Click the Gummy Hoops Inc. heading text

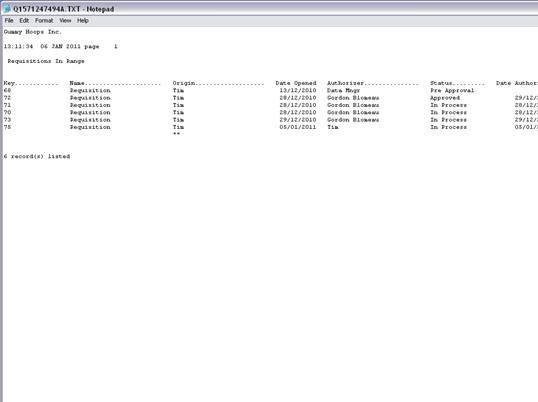point(33,32)
